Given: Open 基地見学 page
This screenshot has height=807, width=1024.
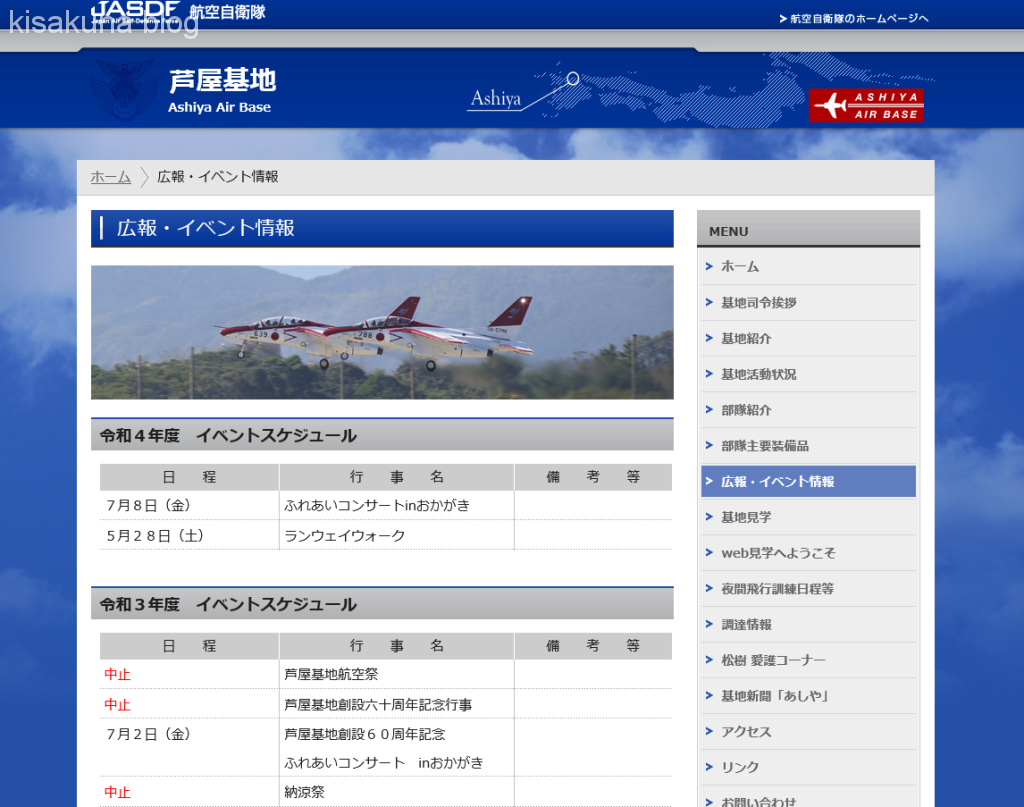Looking at the screenshot, I should 746,517.
